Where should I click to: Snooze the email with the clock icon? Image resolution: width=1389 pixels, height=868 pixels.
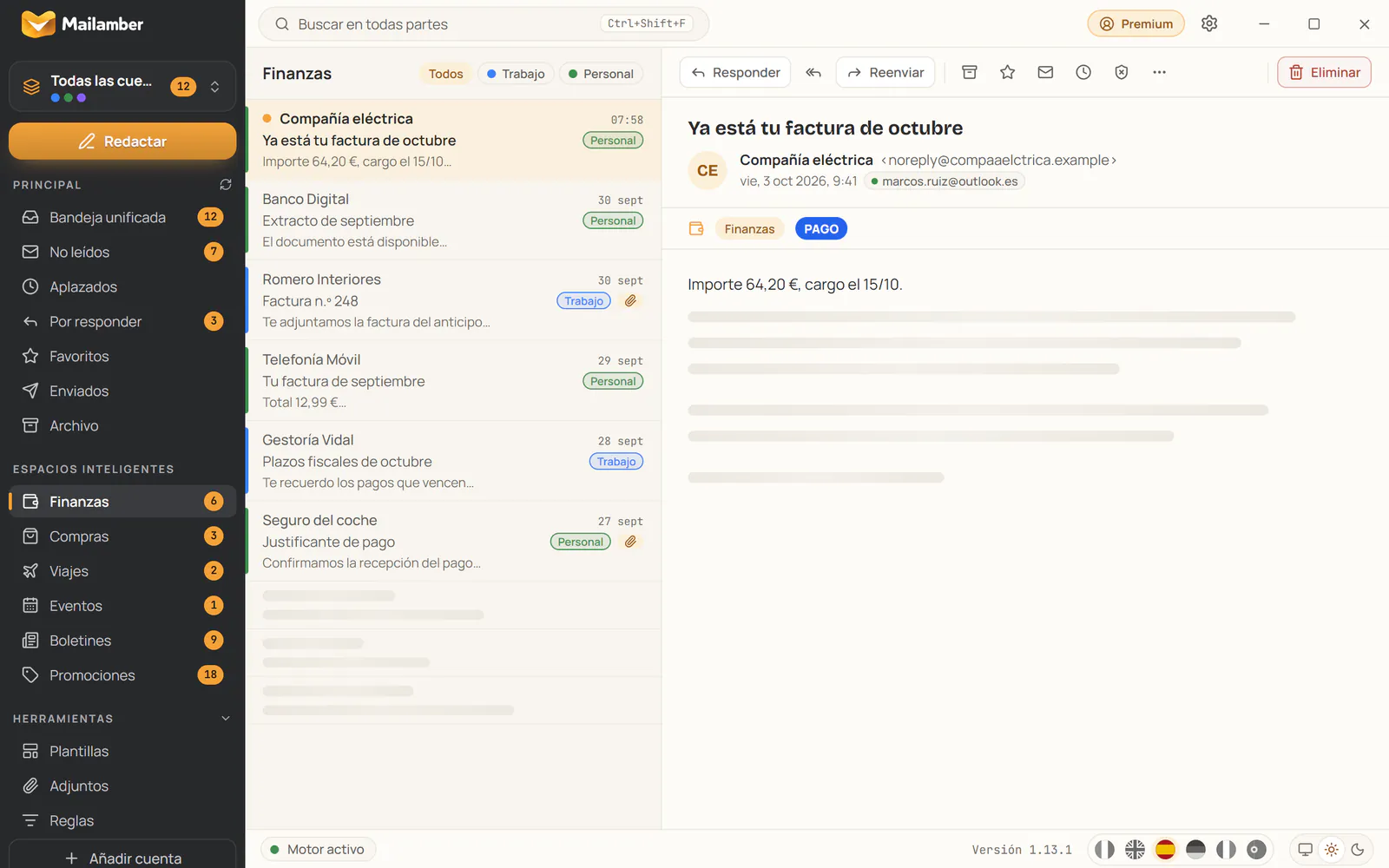[1083, 72]
